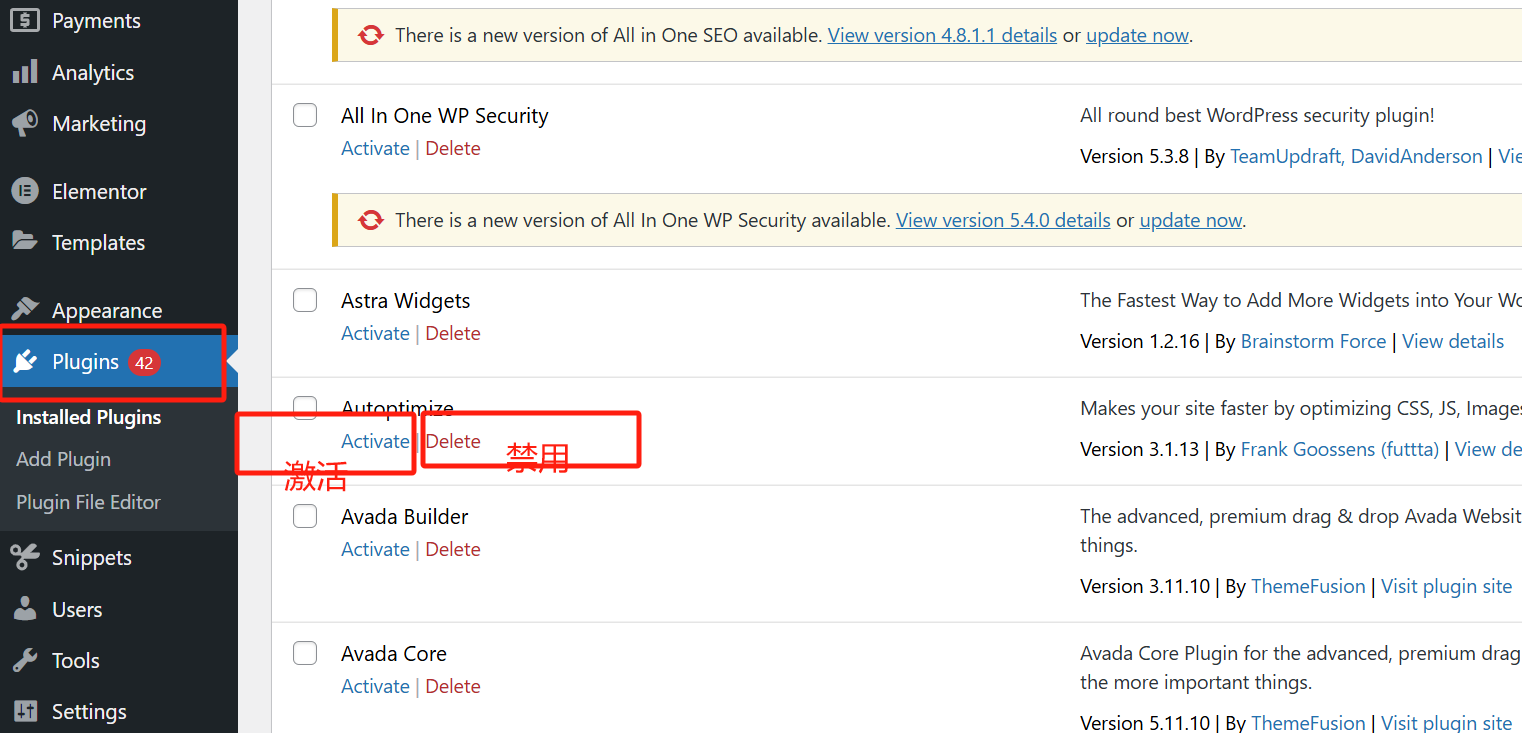Click the Elementor logo icon
Viewport: 1522px width, 733px height.
[25, 191]
